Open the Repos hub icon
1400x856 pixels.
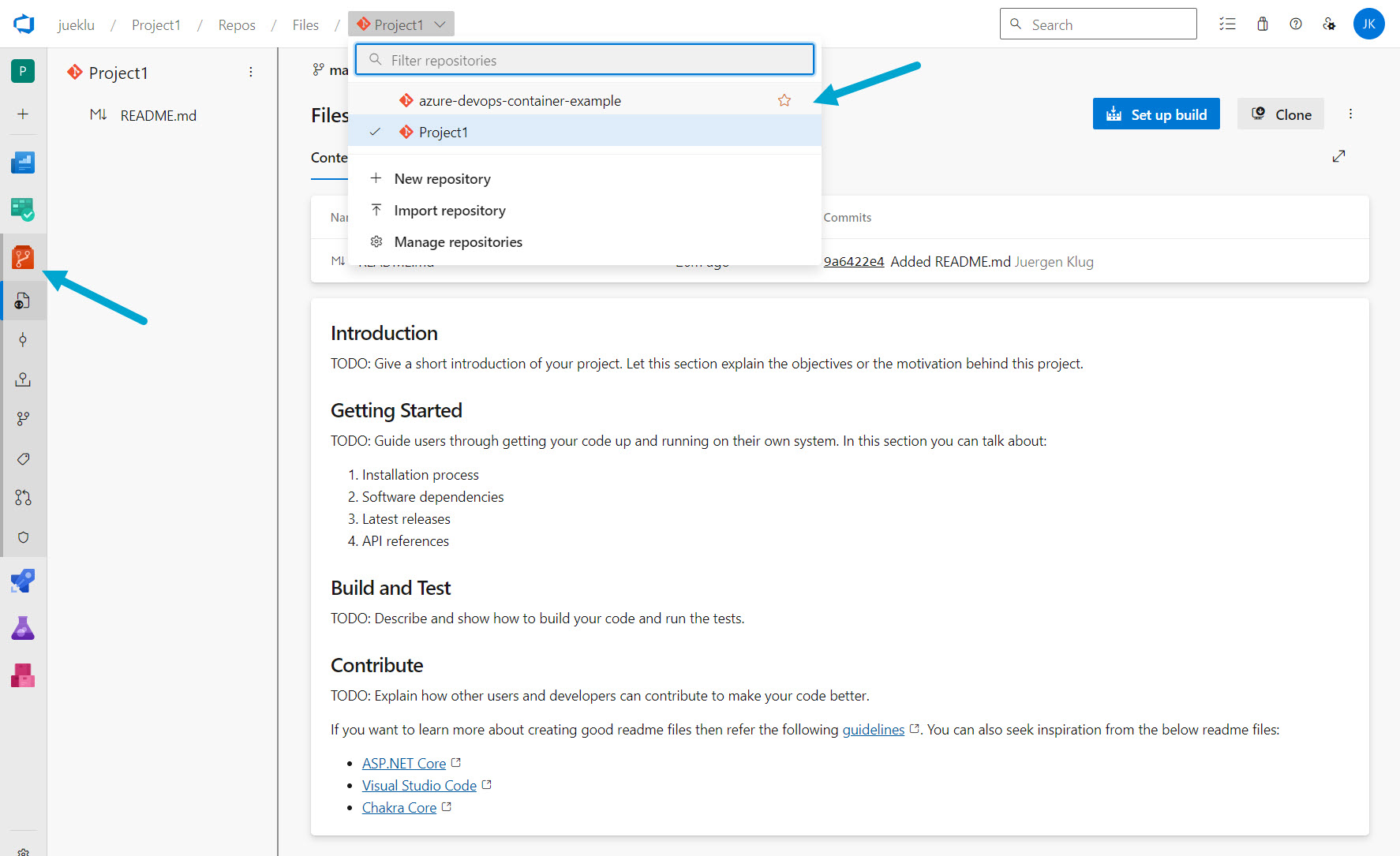pyautogui.click(x=23, y=257)
